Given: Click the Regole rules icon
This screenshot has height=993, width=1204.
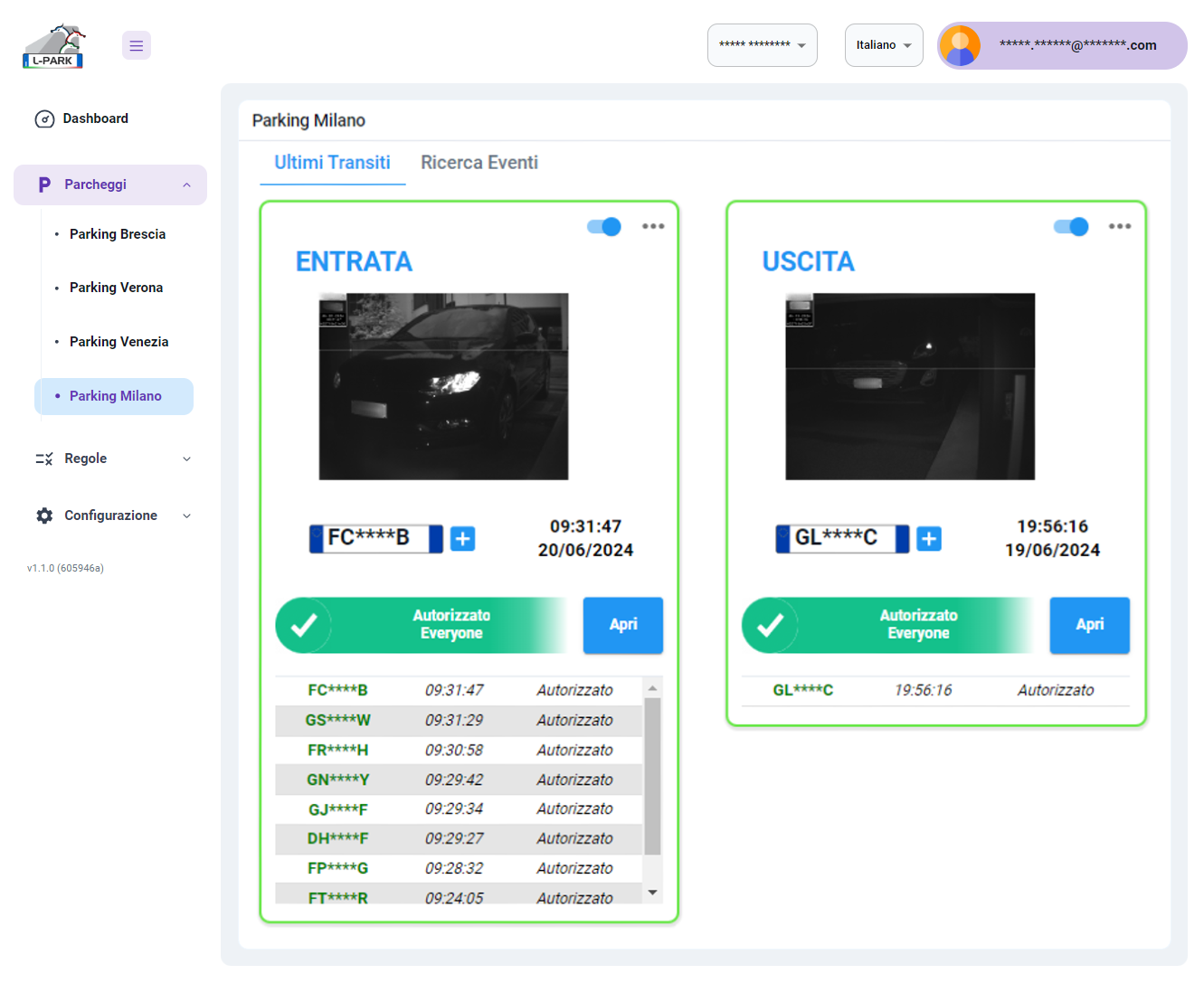Looking at the screenshot, I should coord(44,459).
